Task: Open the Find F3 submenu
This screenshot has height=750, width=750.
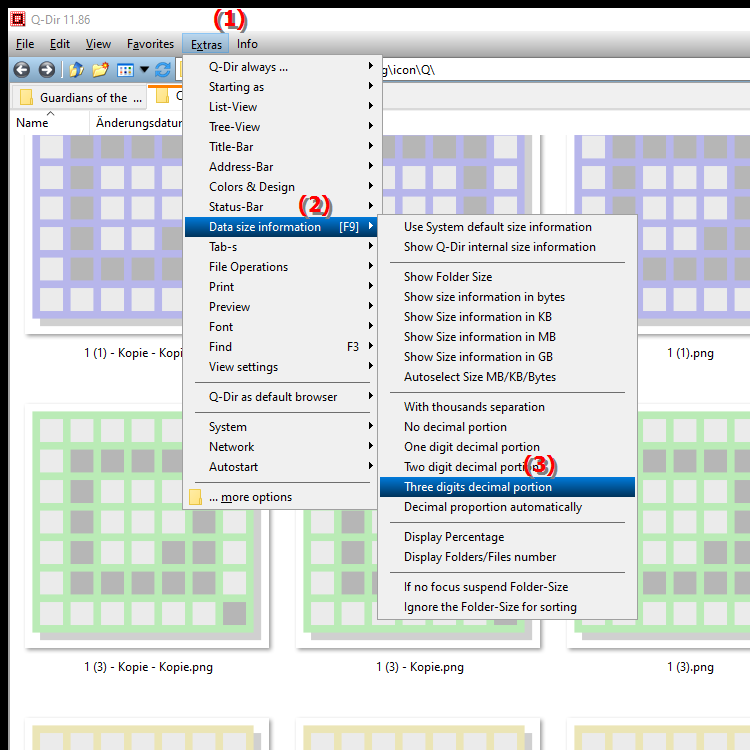Action: click(282, 347)
